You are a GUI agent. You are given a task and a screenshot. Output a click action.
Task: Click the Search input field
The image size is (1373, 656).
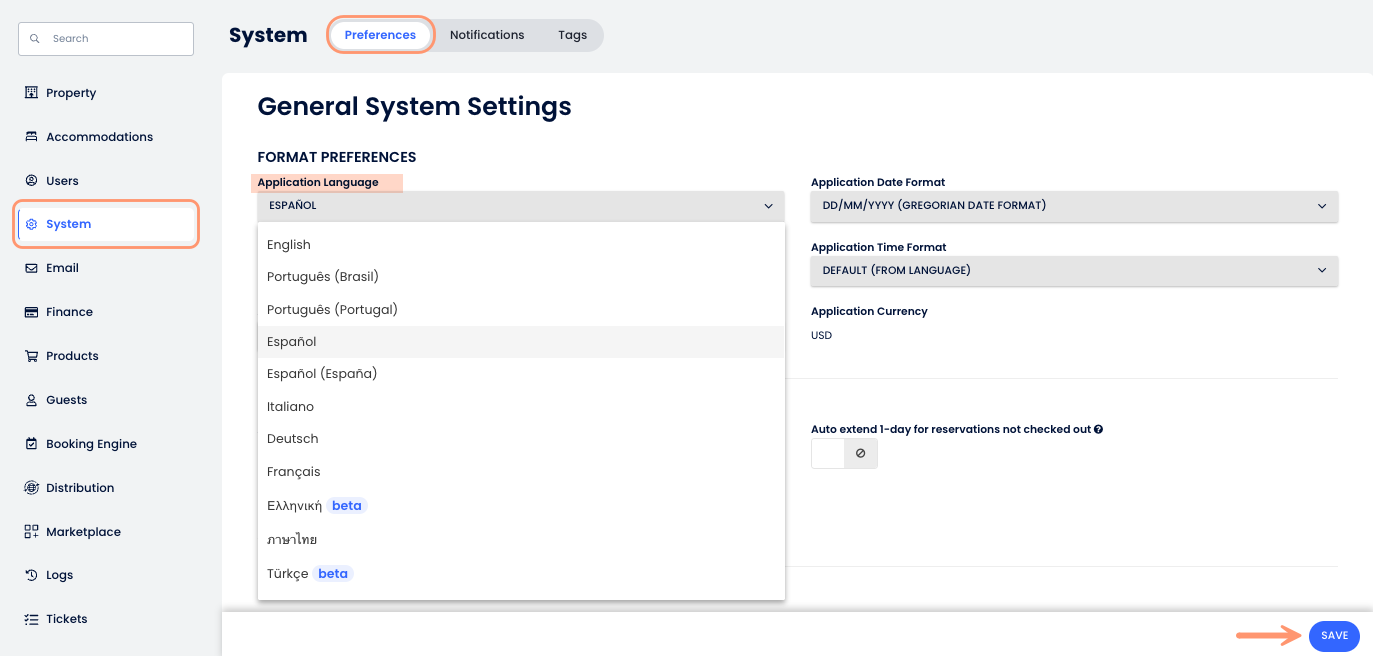click(106, 39)
